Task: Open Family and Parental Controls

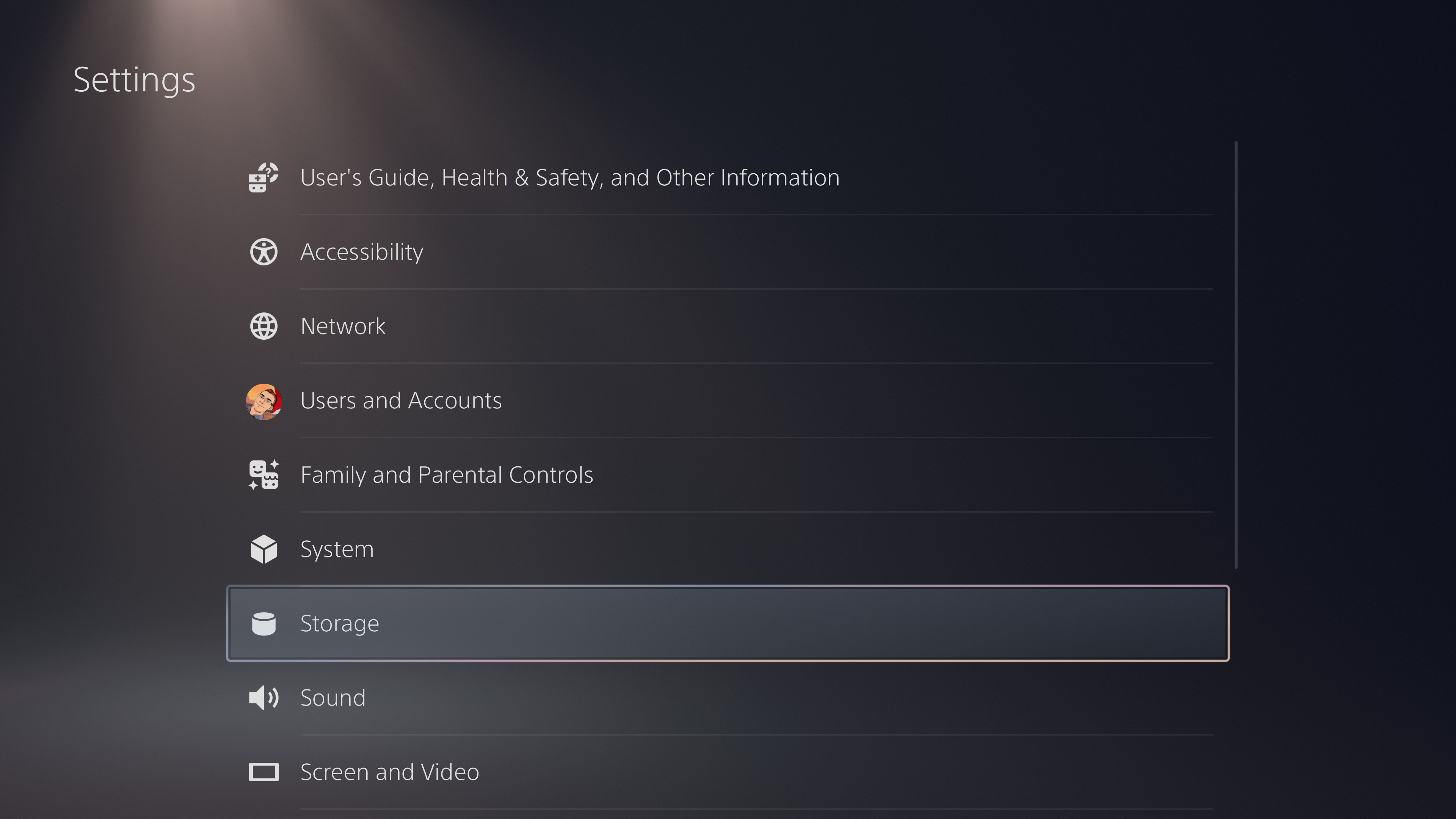Action: point(447,475)
